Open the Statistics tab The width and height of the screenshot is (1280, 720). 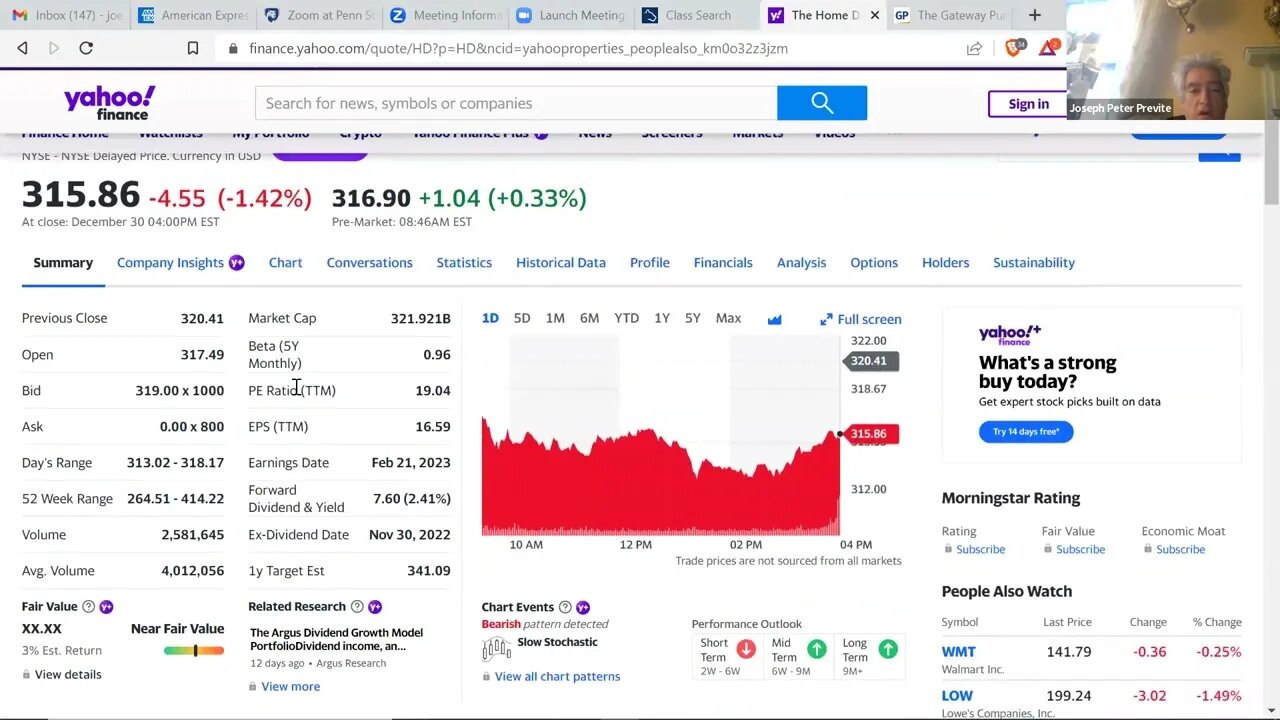(464, 263)
